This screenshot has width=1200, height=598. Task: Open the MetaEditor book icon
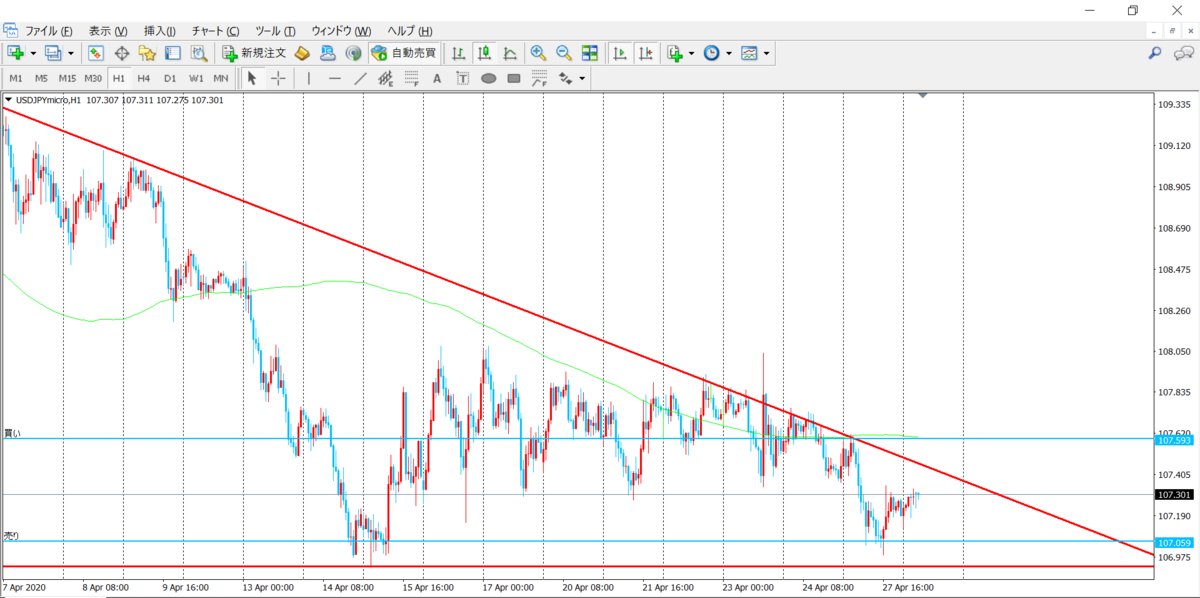tap(302, 53)
